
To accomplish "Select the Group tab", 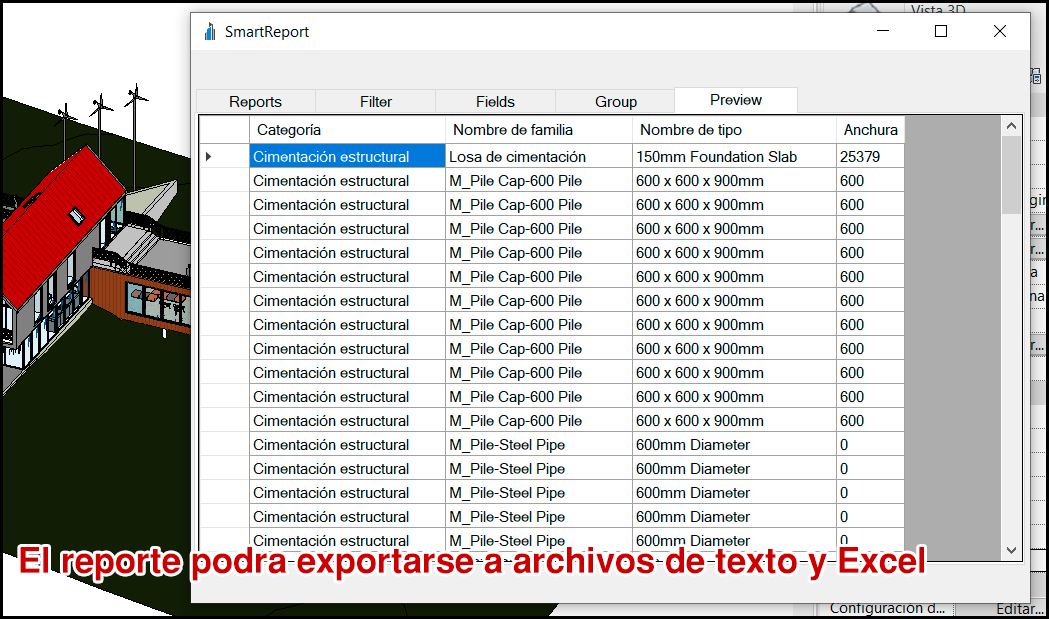I will [615, 102].
